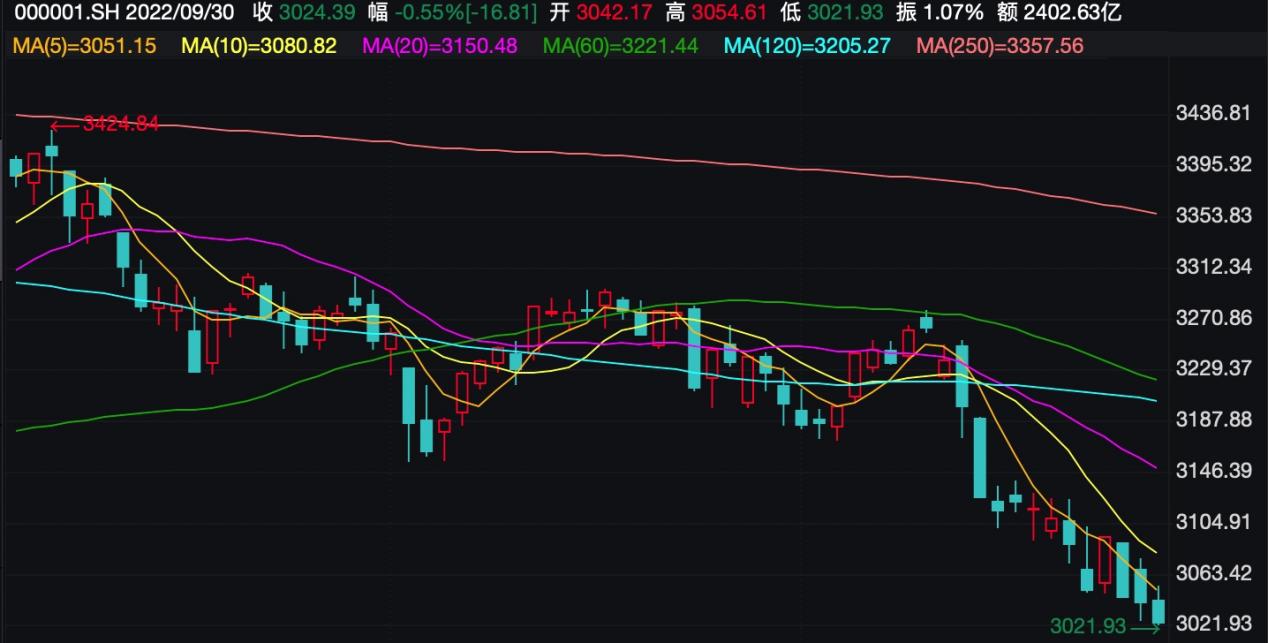Click the 3104.91 label on price axis
Screen dimensions: 1268x643
click(1211, 522)
